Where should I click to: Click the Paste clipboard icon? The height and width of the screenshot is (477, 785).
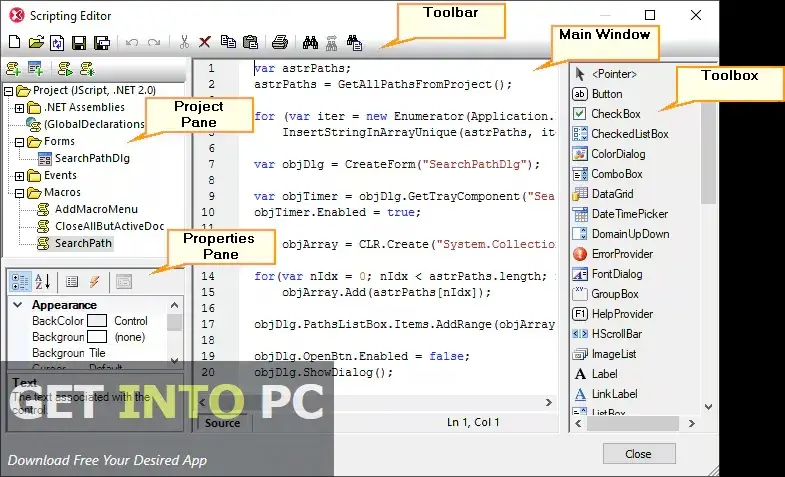(250, 43)
